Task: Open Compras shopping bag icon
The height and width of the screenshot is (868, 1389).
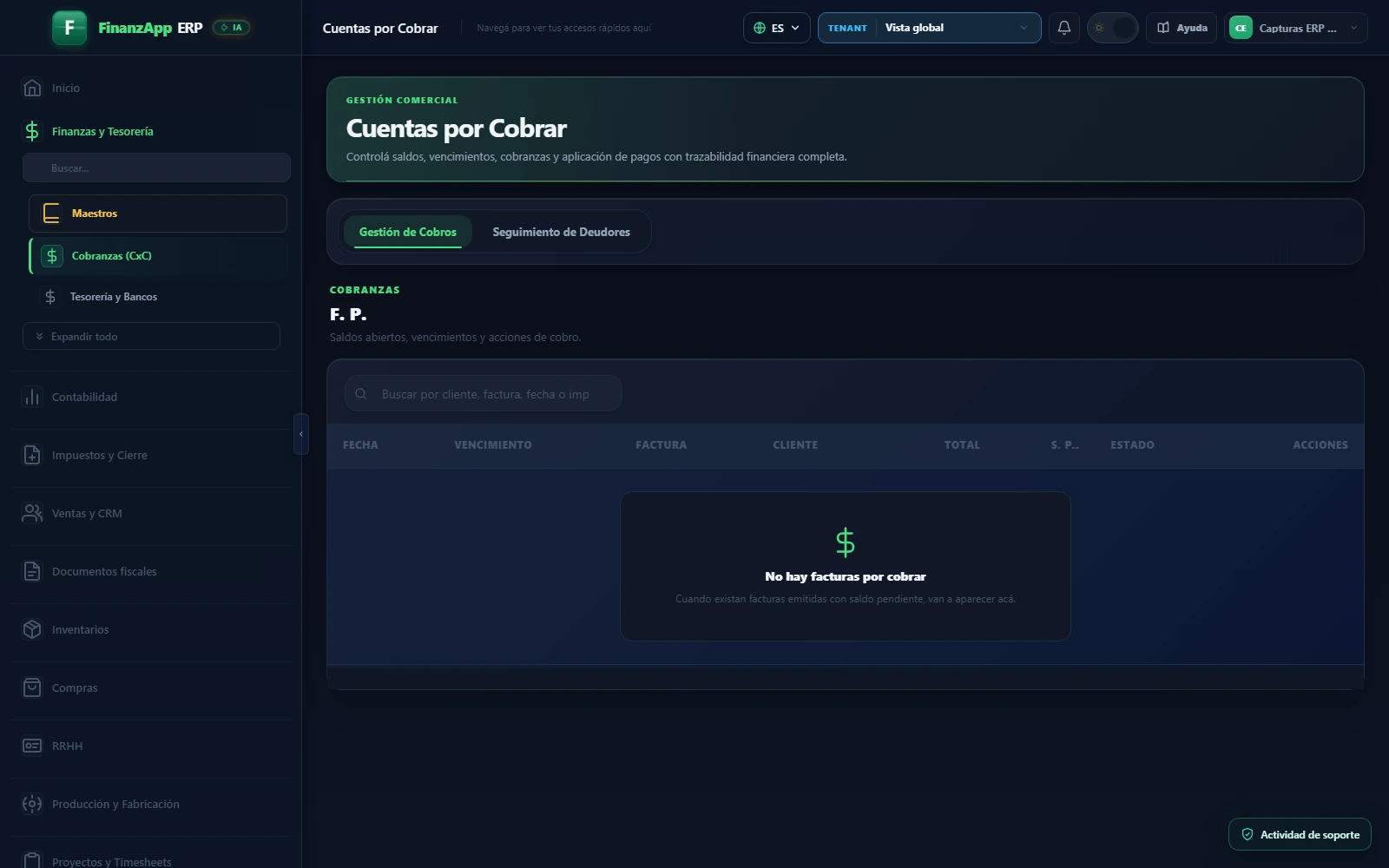Action: pos(32,687)
